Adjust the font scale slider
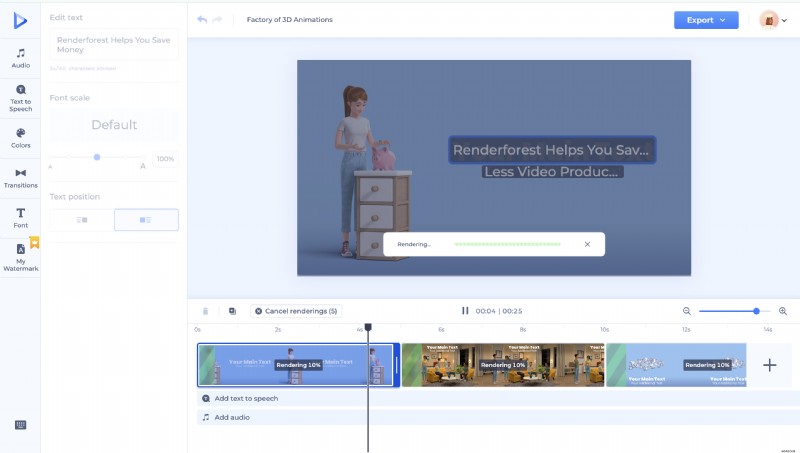The image size is (800, 453). tap(97, 157)
